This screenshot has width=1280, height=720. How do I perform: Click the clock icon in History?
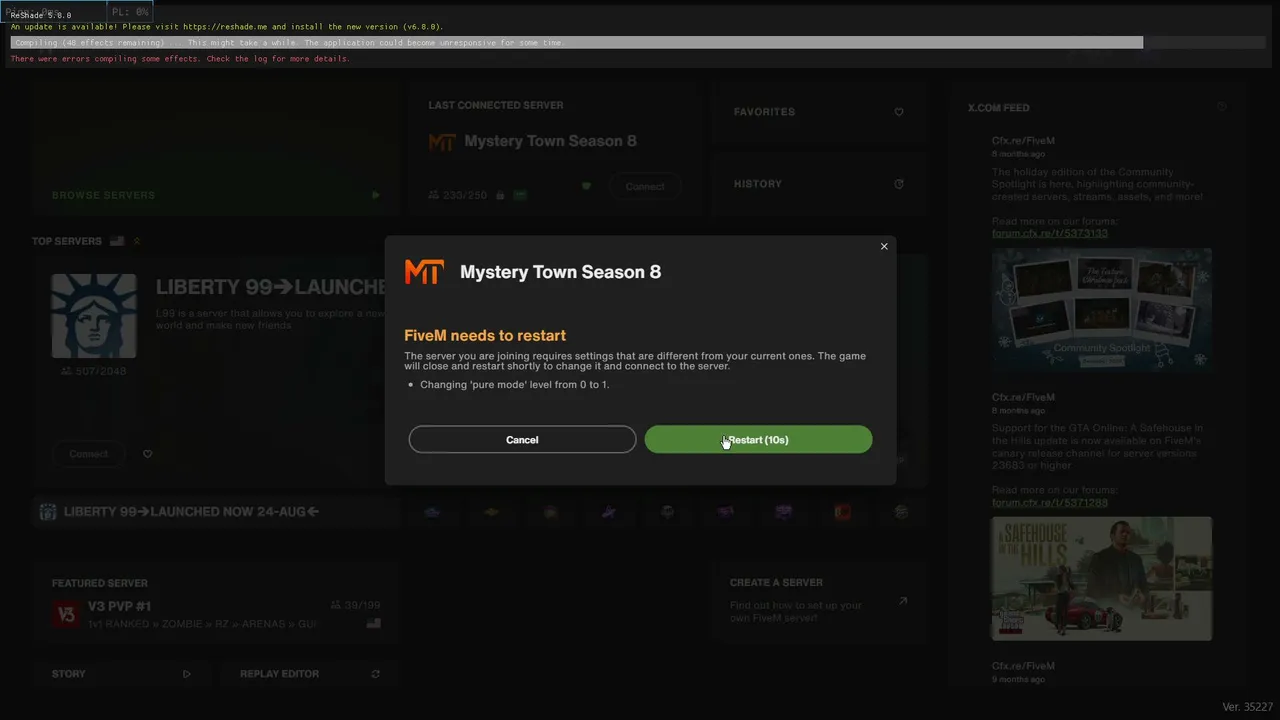pyautogui.click(x=899, y=184)
